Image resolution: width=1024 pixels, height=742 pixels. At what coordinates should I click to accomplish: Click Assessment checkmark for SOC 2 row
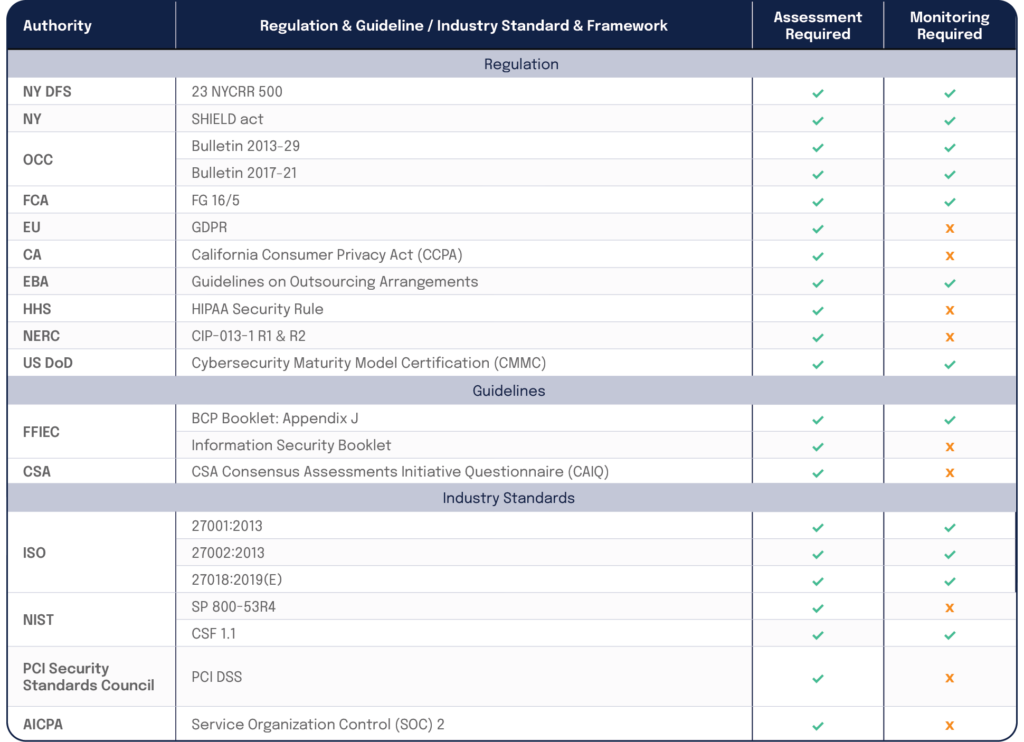tap(818, 726)
